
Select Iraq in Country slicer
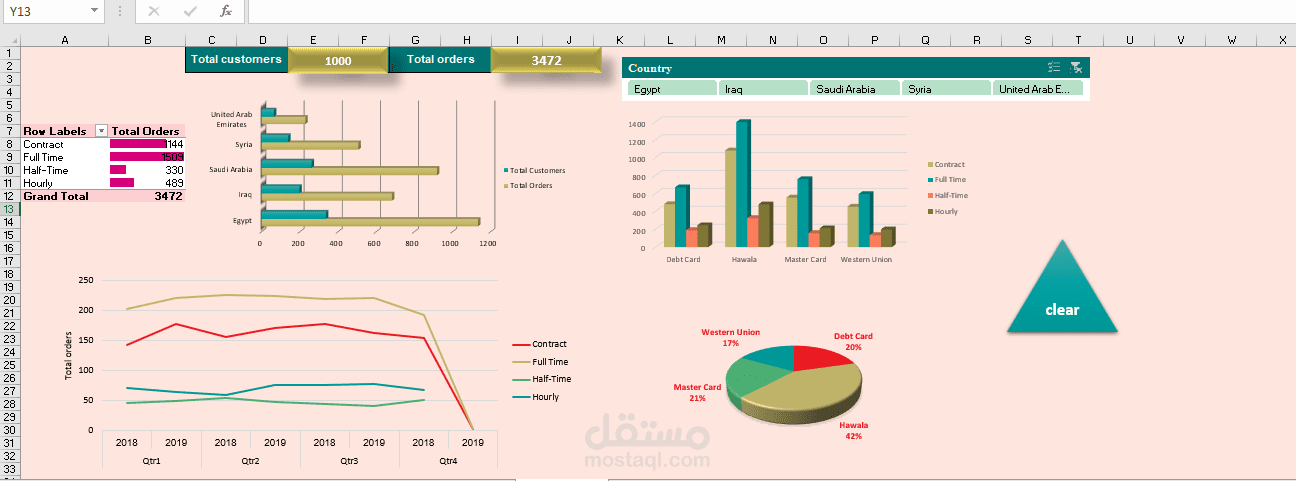point(763,88)
